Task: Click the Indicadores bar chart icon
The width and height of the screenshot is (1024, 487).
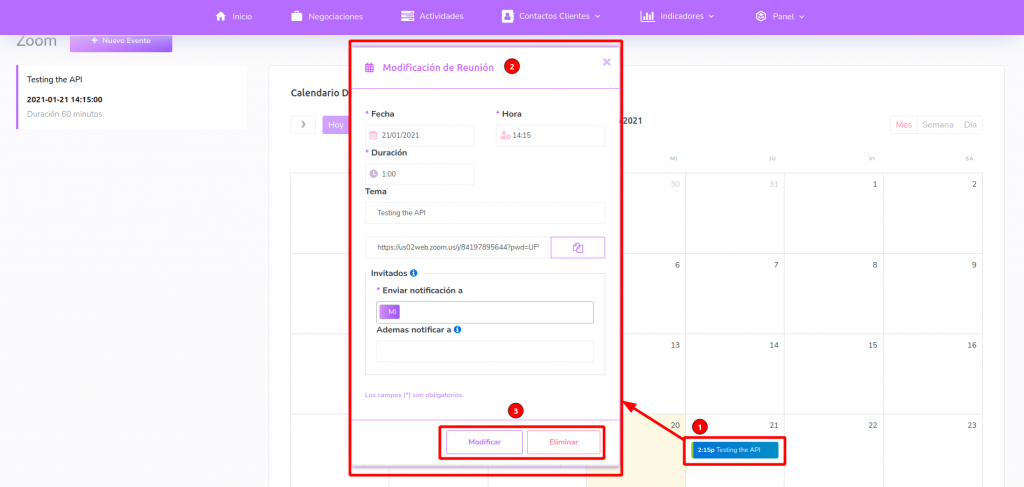Action: 647,16
